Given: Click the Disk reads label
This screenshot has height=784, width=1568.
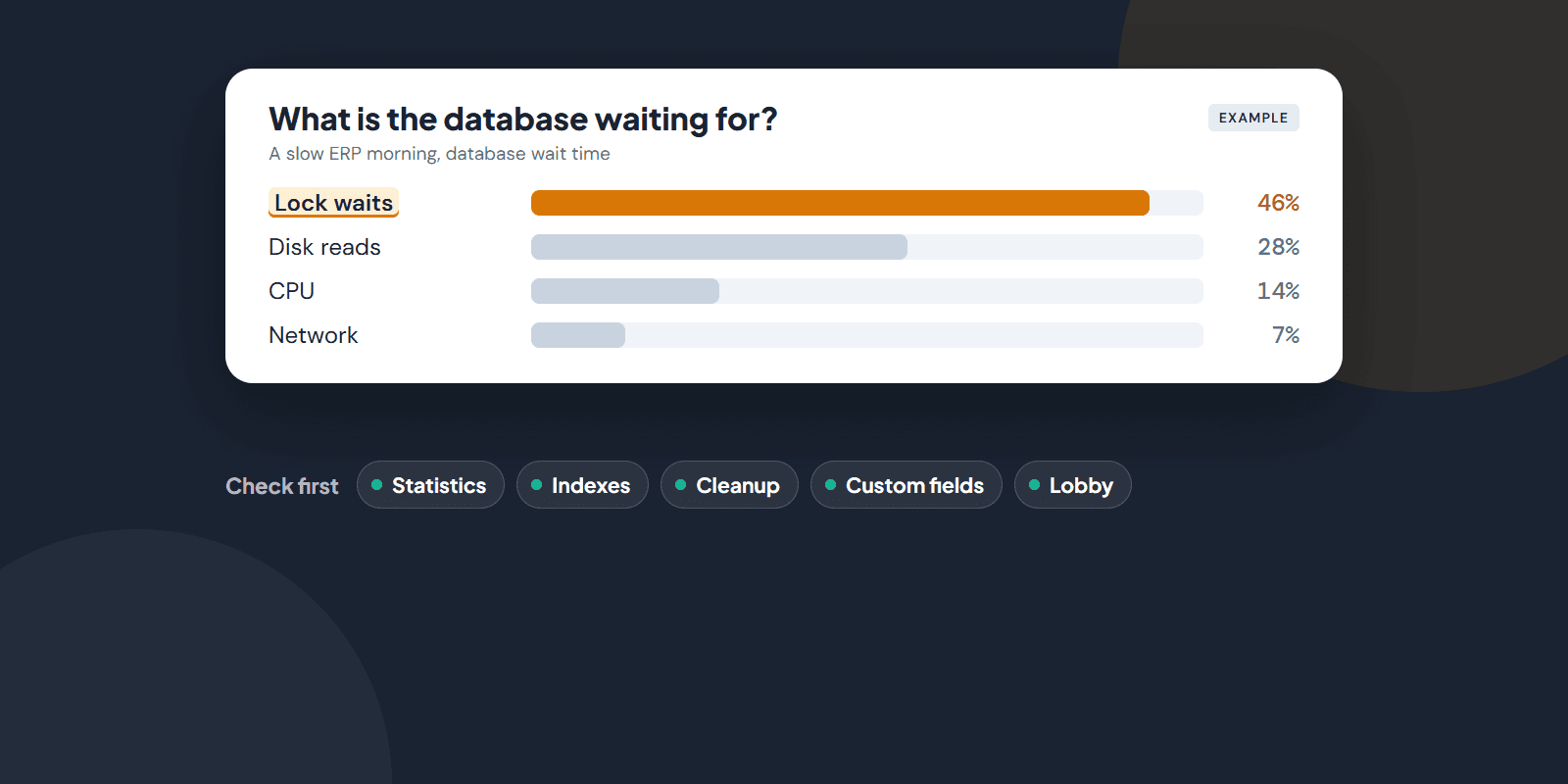Looking at the screenshot, I should coord(324,247).
